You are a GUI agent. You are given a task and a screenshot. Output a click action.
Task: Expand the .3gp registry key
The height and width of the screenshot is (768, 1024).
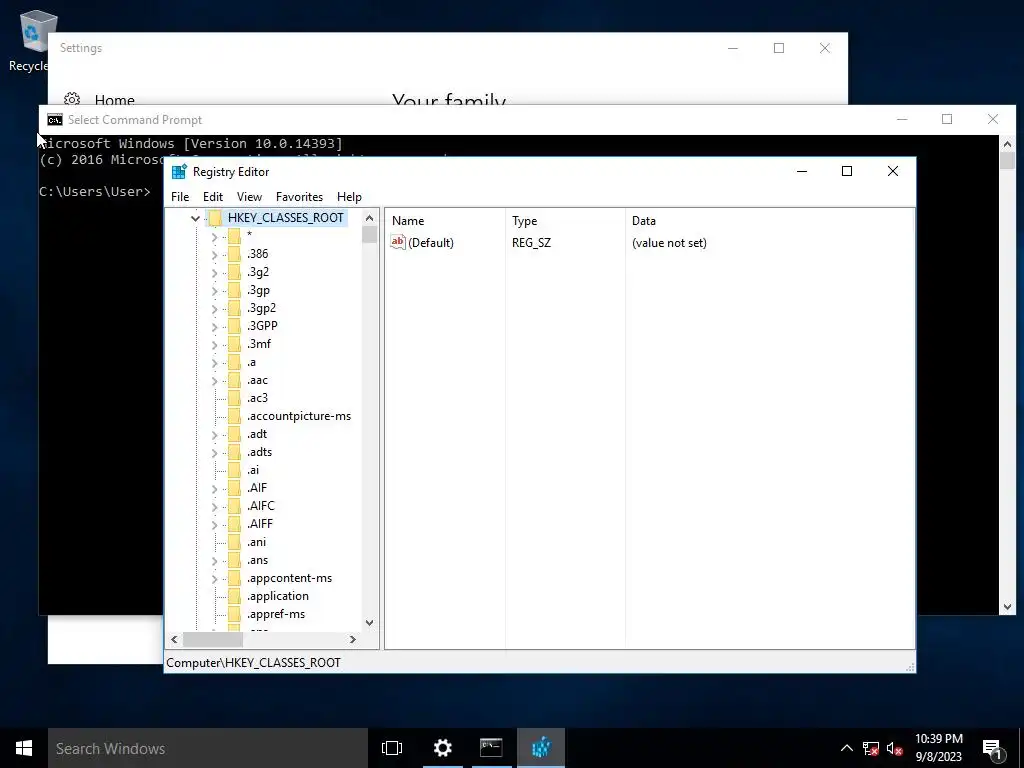215,291
